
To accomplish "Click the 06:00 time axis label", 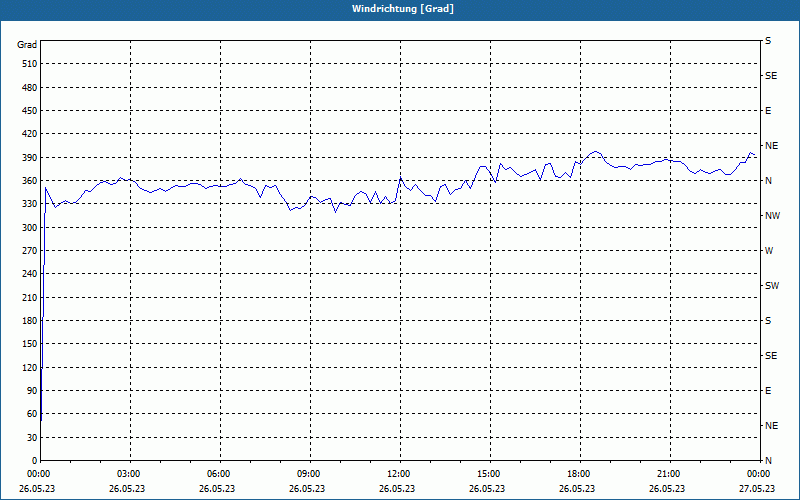I will tap(219, 474).
